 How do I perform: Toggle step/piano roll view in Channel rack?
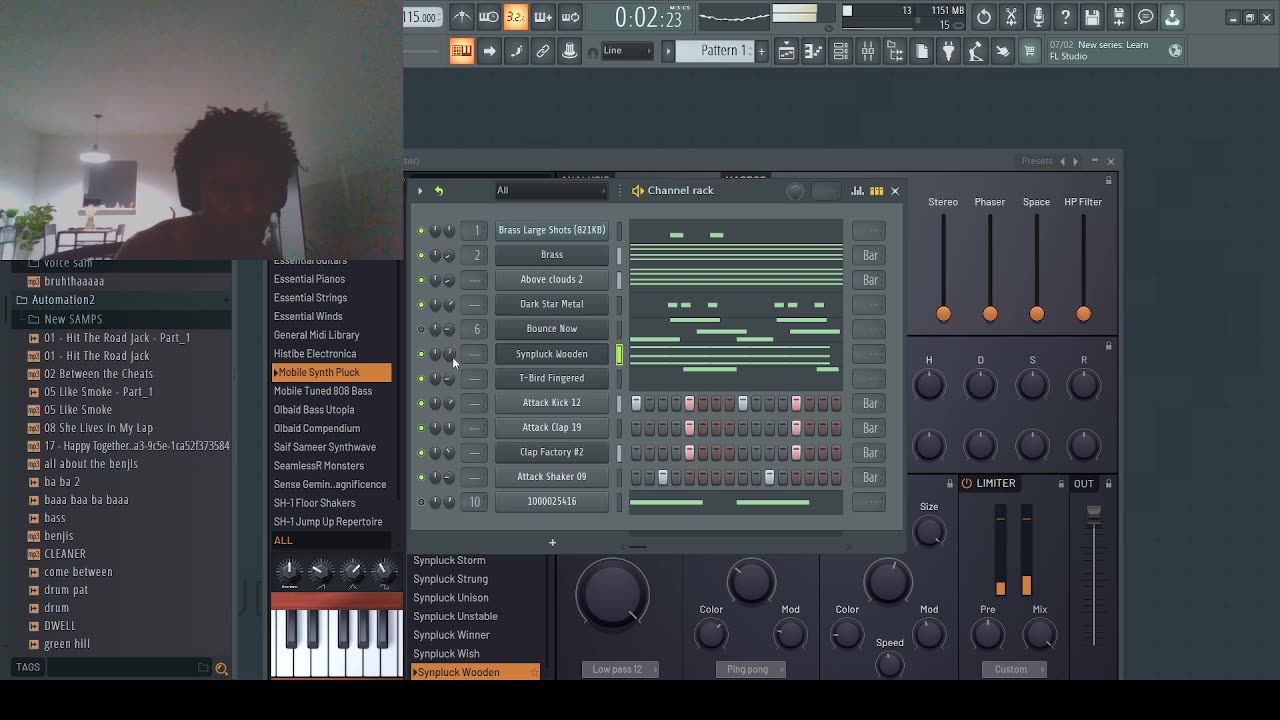pos(876,191)
